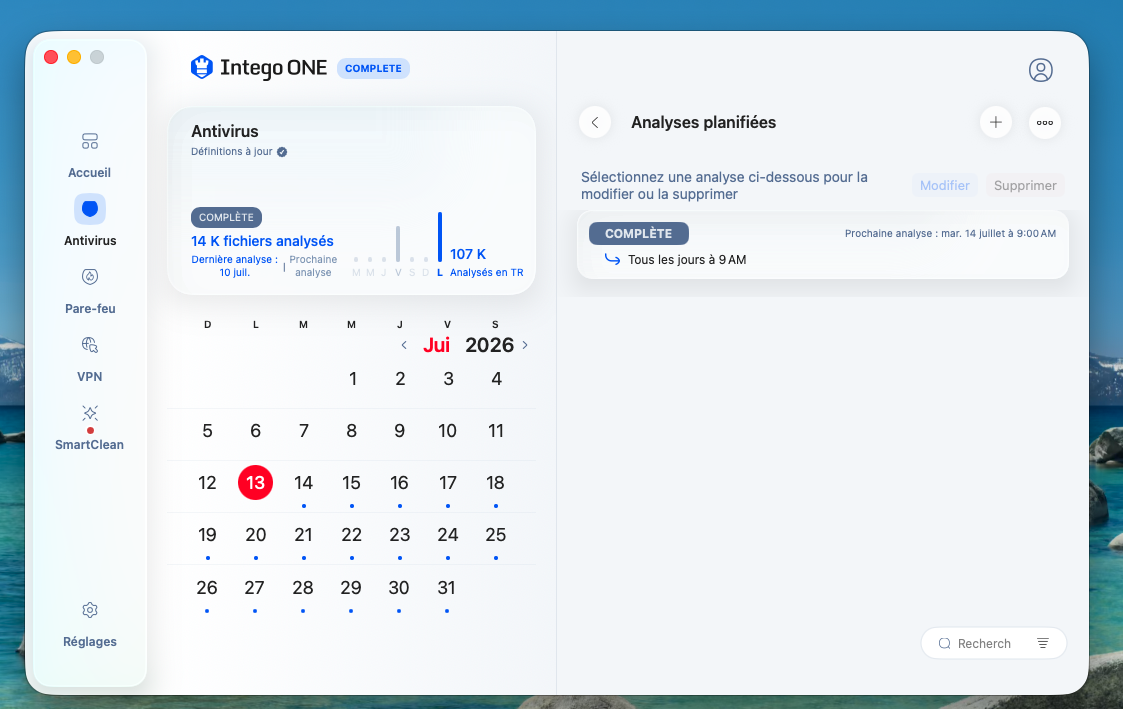
Task: Click the definitions up-to-date checkmark badge
Action: point(282,152)
